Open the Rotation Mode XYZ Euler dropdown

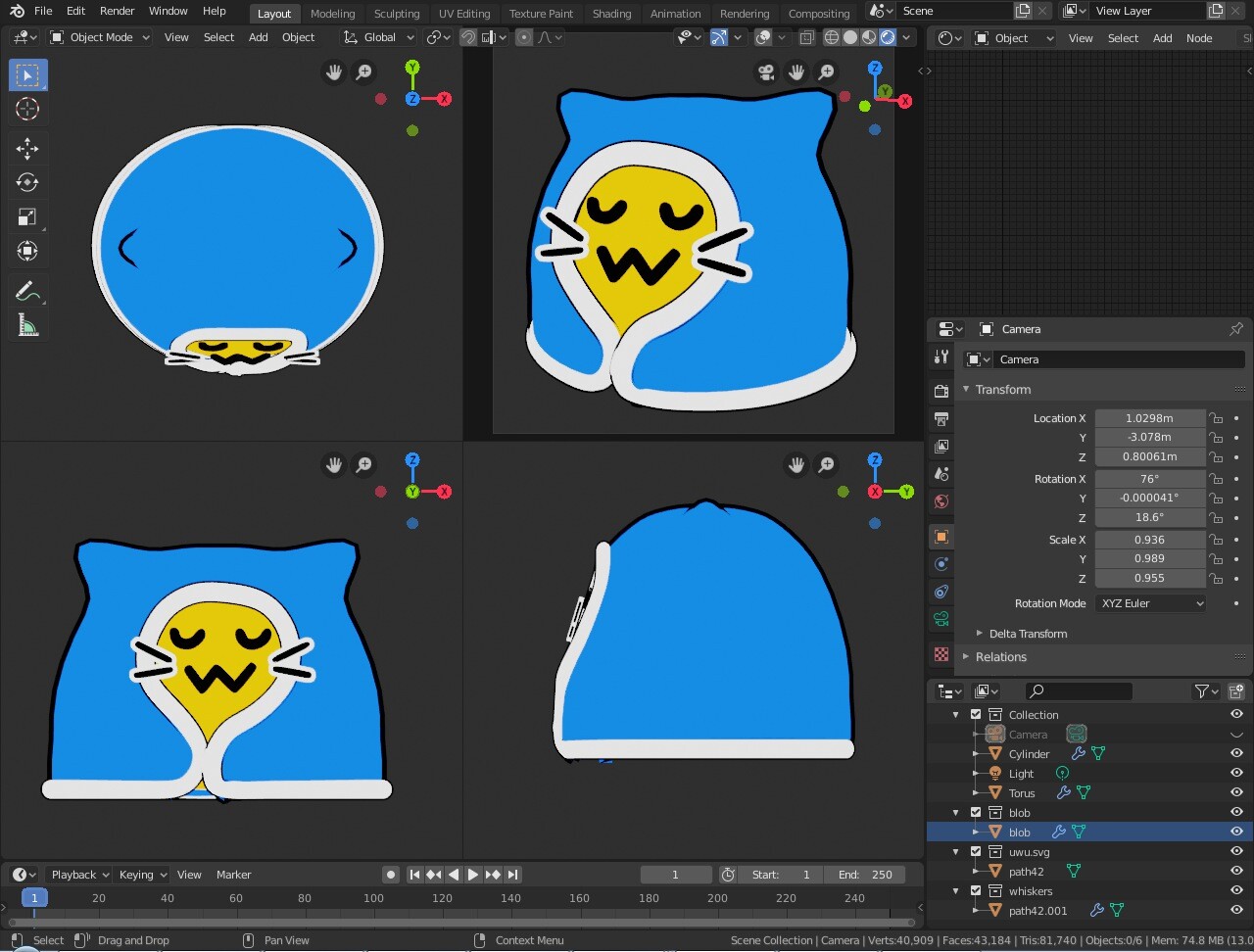point(1151,603)
